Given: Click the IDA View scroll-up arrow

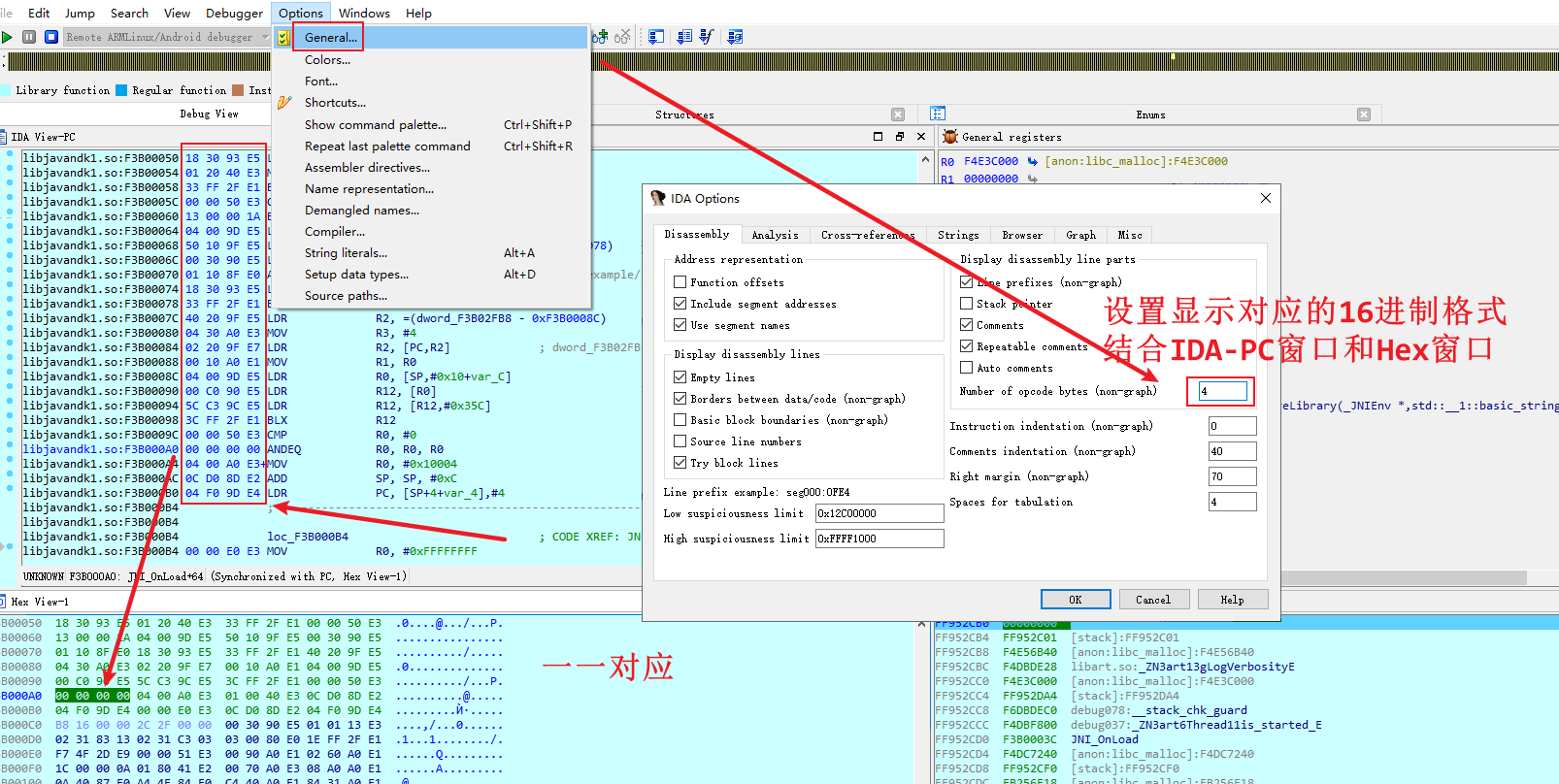Looking at the screenshot, I should (925, 157).
